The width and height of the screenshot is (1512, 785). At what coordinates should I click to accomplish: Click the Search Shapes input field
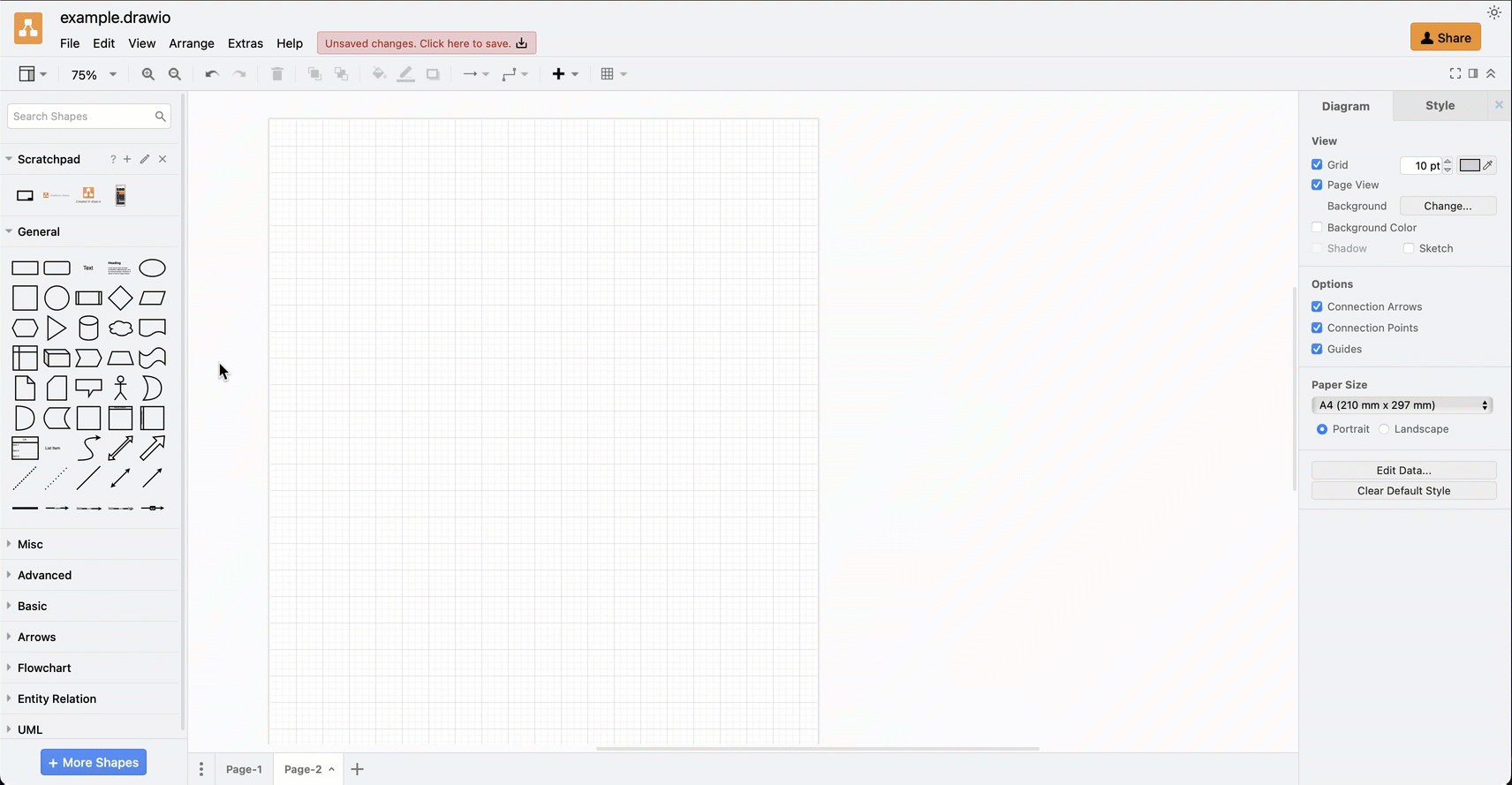(88, 117)
